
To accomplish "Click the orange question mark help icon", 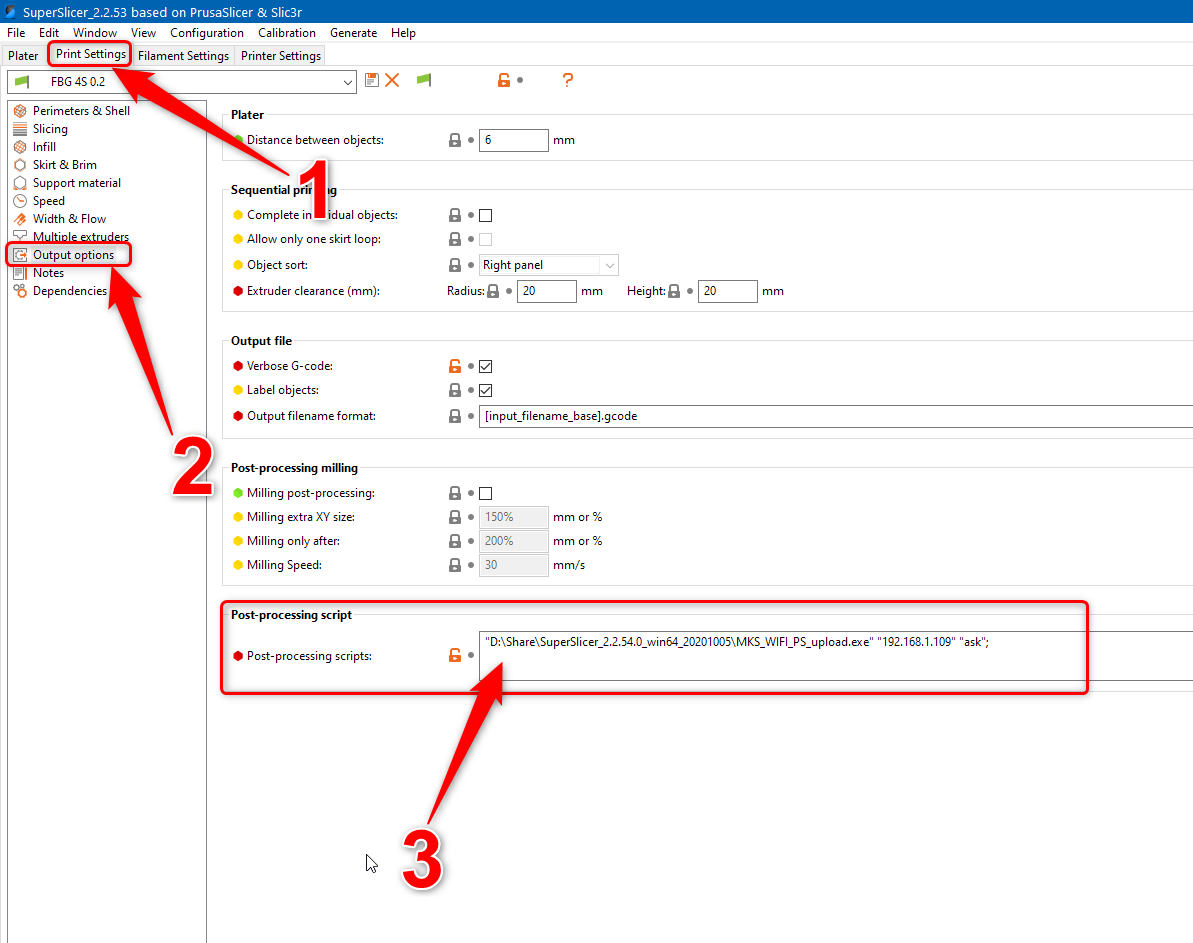I will coord(568,80).
